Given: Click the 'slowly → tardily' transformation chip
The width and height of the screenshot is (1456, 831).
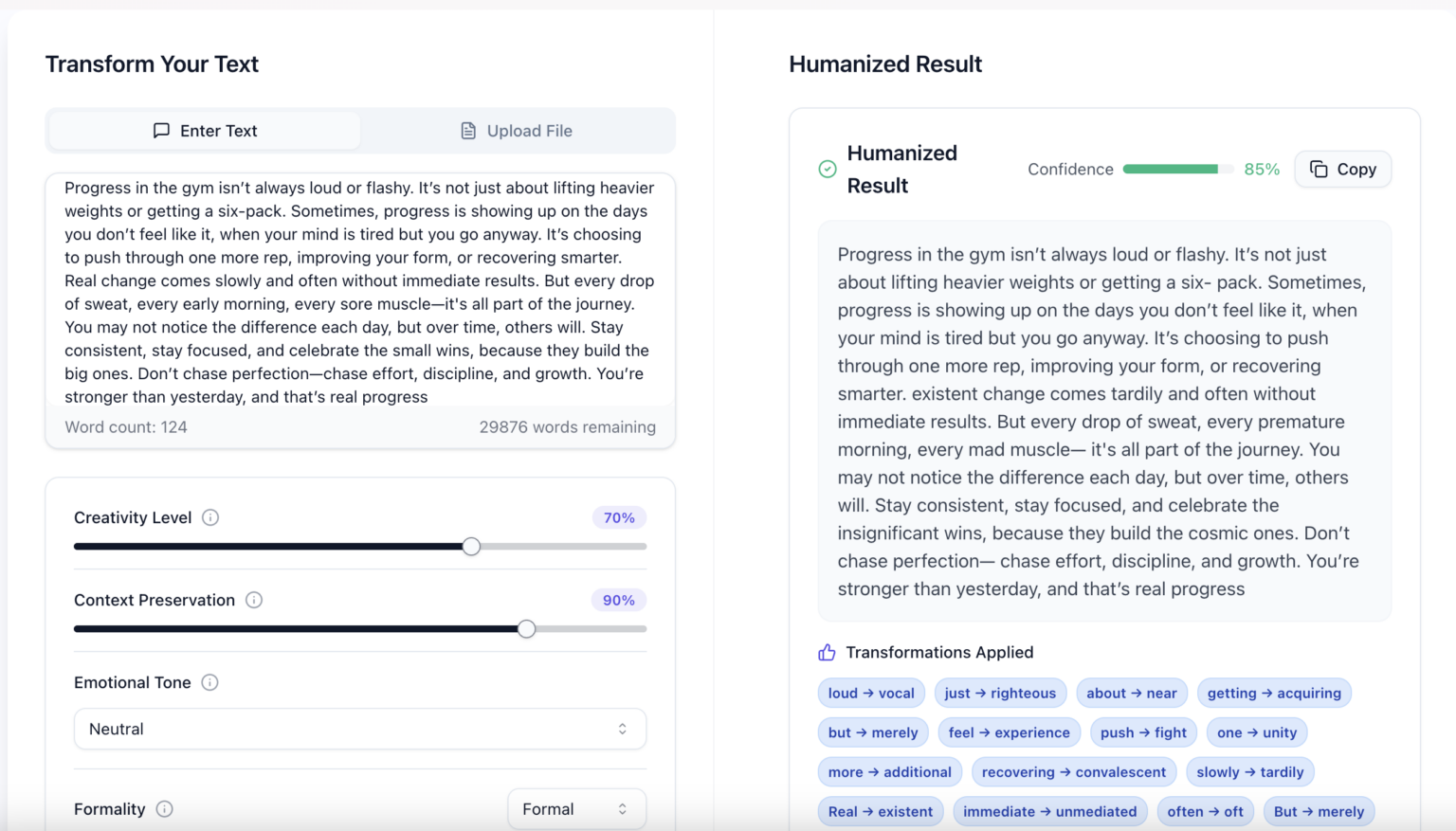Looking at the screenshot, I should [x=1249, y=771].
